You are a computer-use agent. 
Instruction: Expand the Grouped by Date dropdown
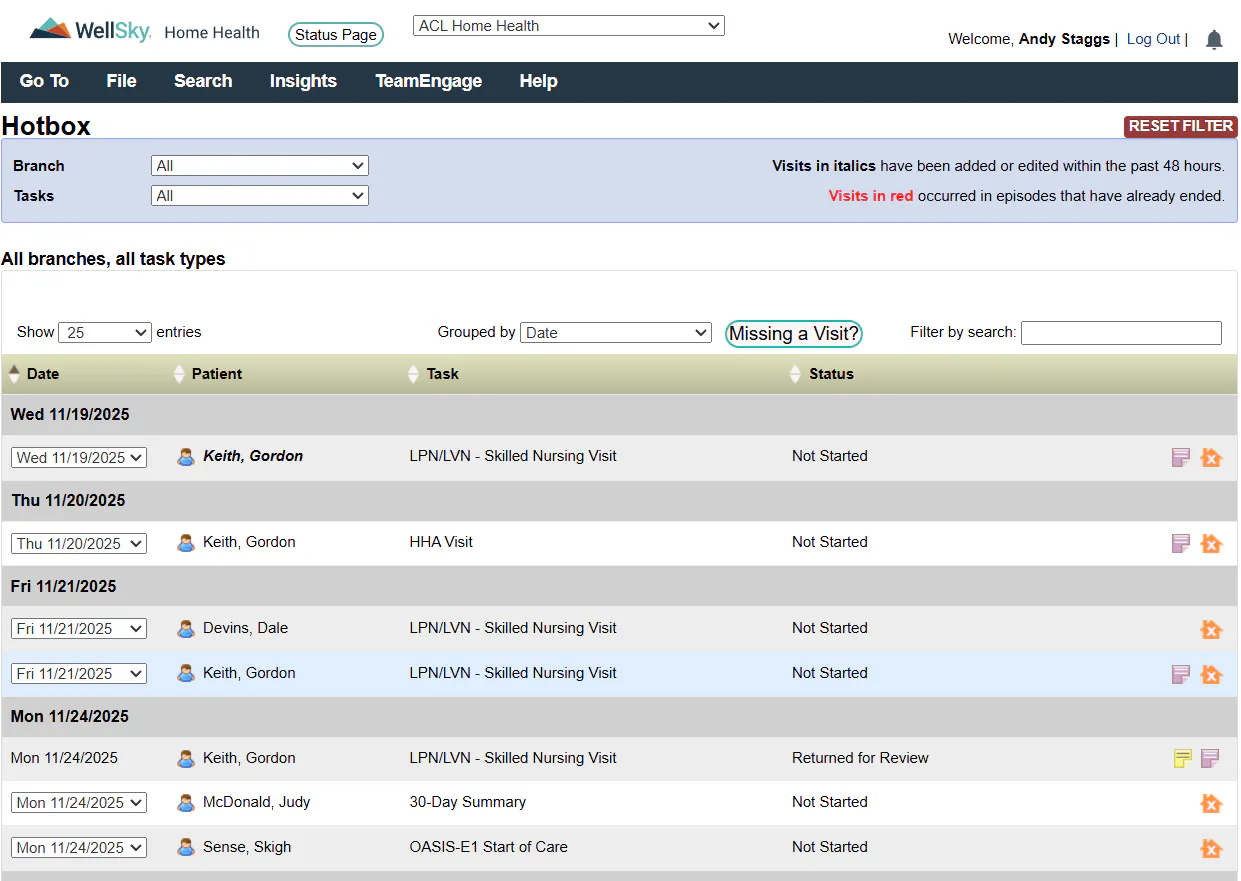[x=615, y=332]
